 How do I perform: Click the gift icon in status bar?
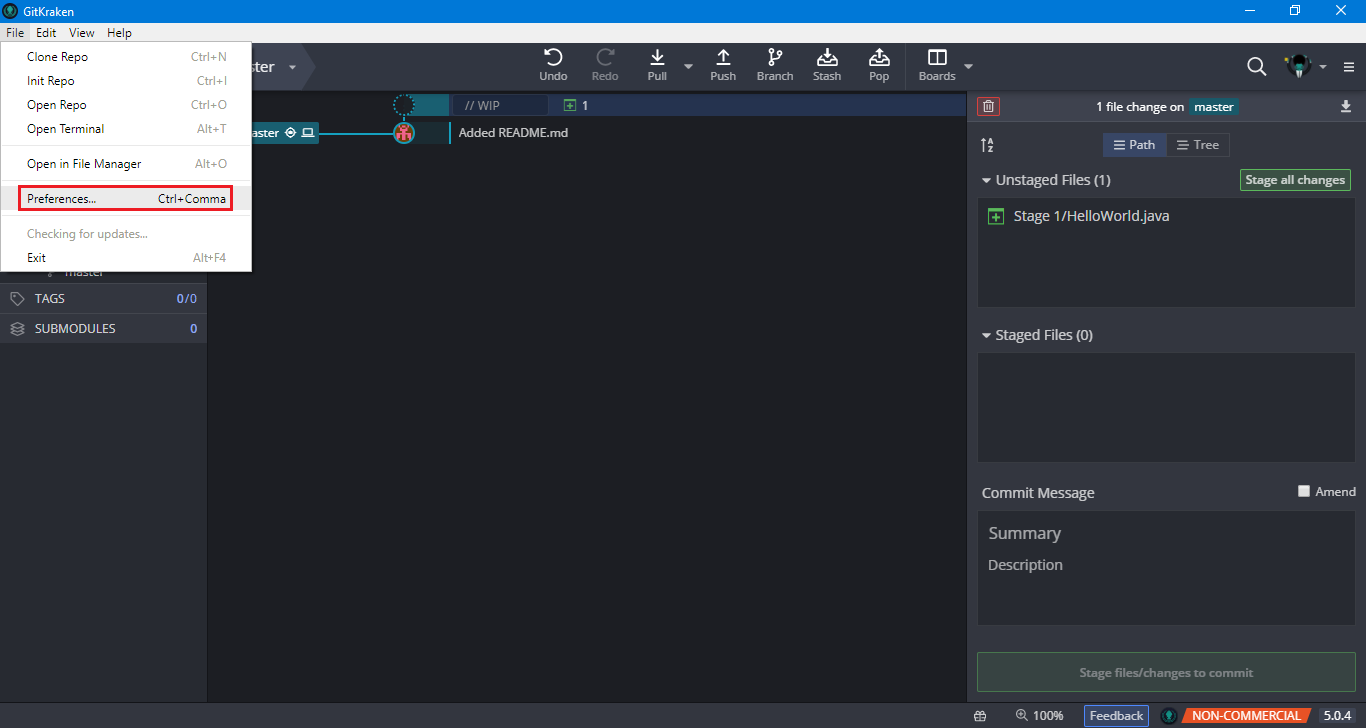980,716
